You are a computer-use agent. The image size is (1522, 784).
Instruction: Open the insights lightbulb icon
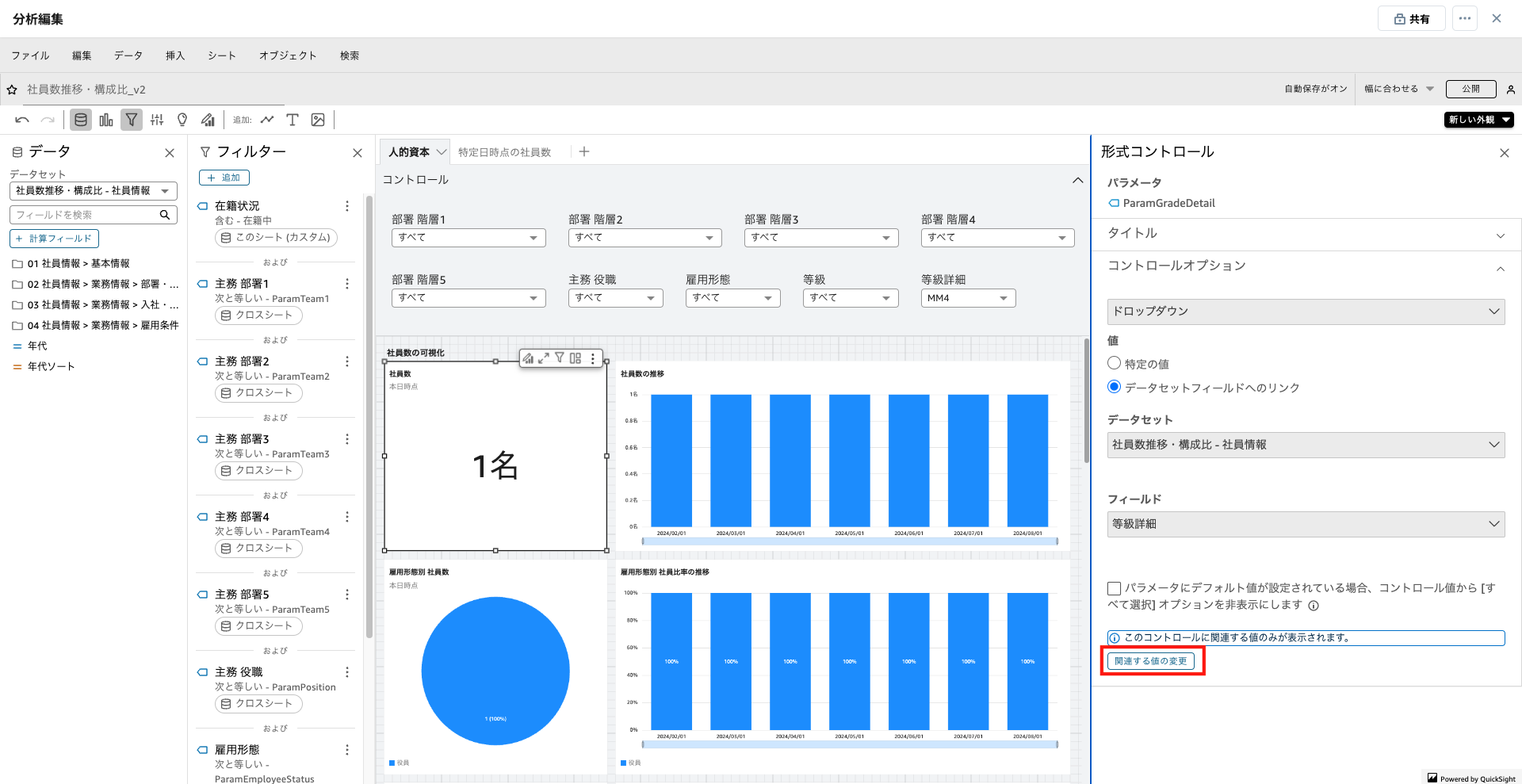point(182,120)
